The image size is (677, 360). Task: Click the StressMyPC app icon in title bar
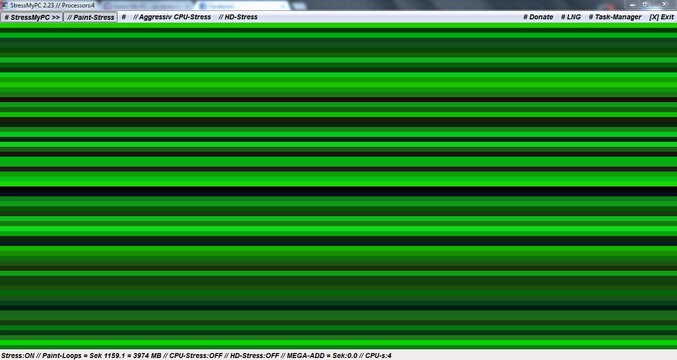(x=4, y=5)
